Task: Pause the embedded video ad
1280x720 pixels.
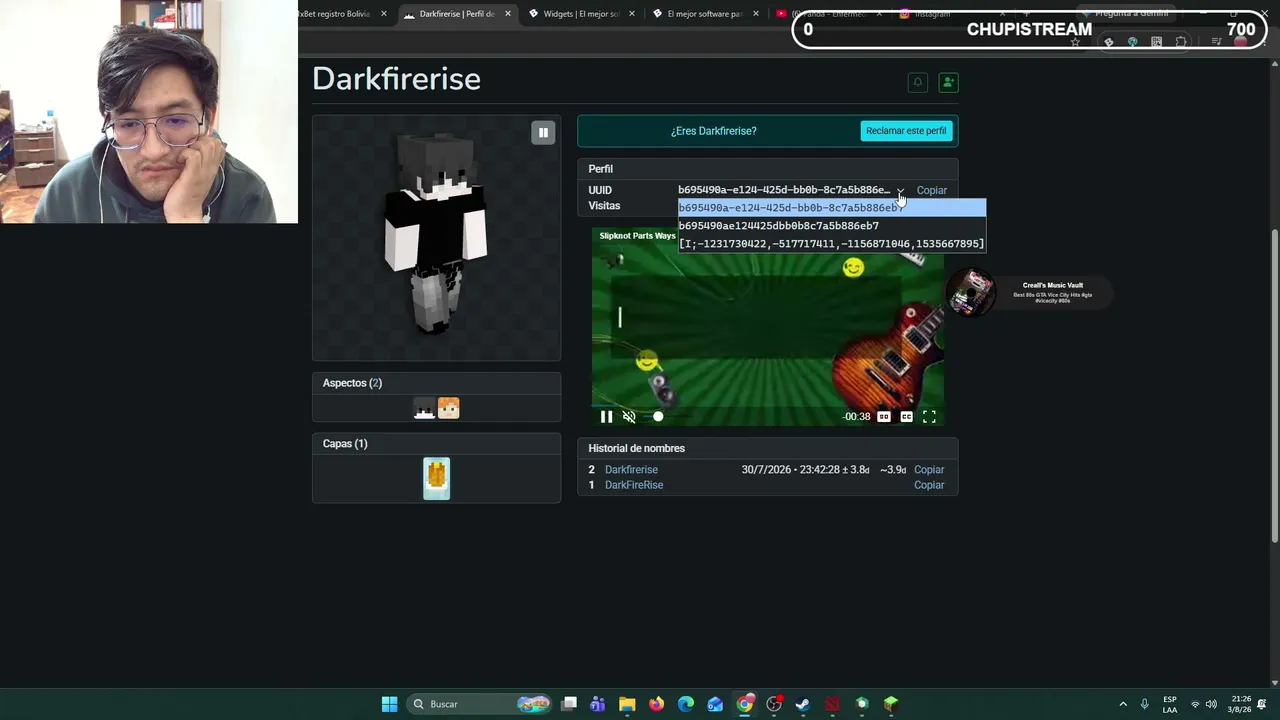Action: tap(606, 417)
